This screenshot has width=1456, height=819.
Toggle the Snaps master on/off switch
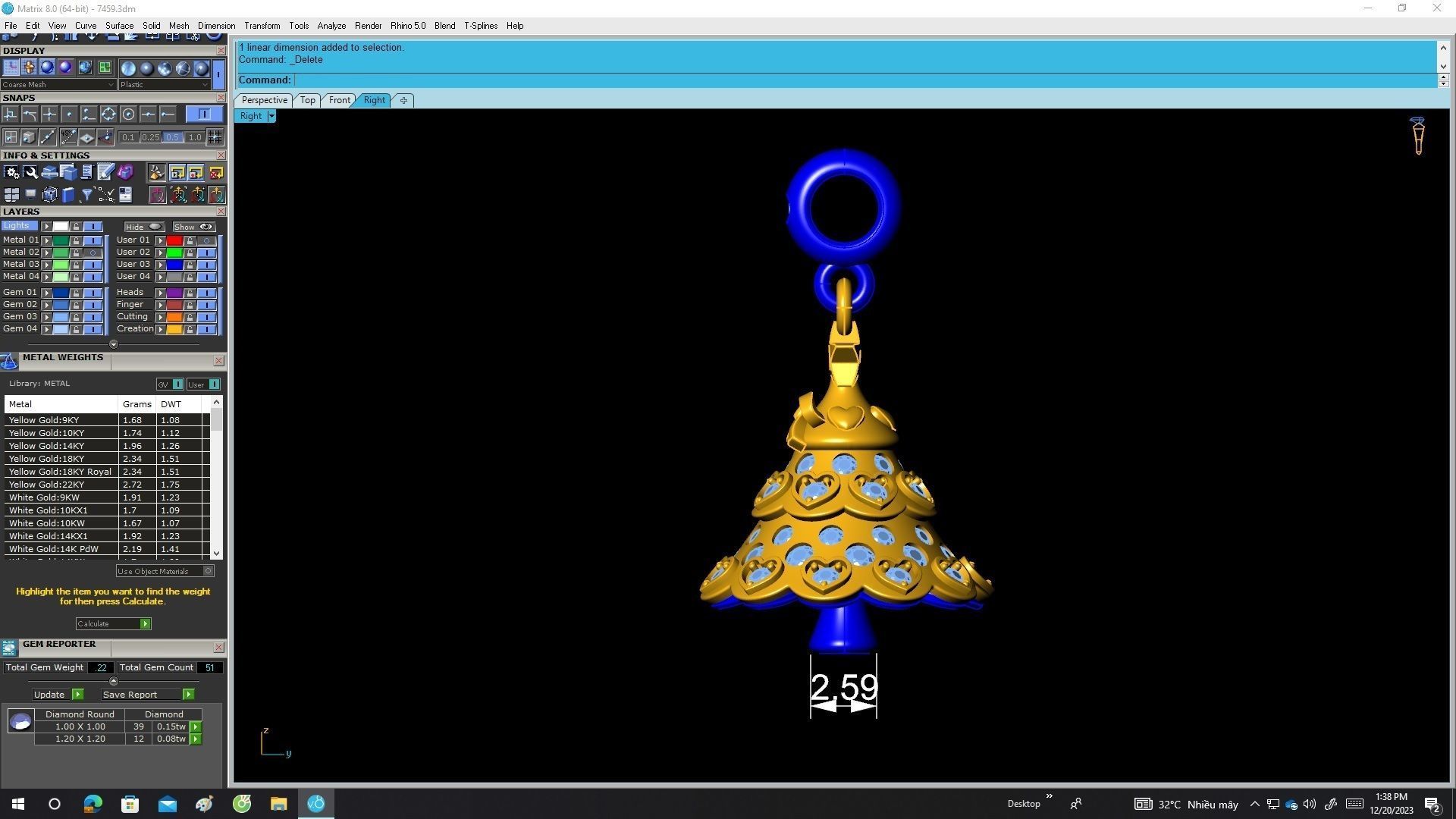[204, 115]
